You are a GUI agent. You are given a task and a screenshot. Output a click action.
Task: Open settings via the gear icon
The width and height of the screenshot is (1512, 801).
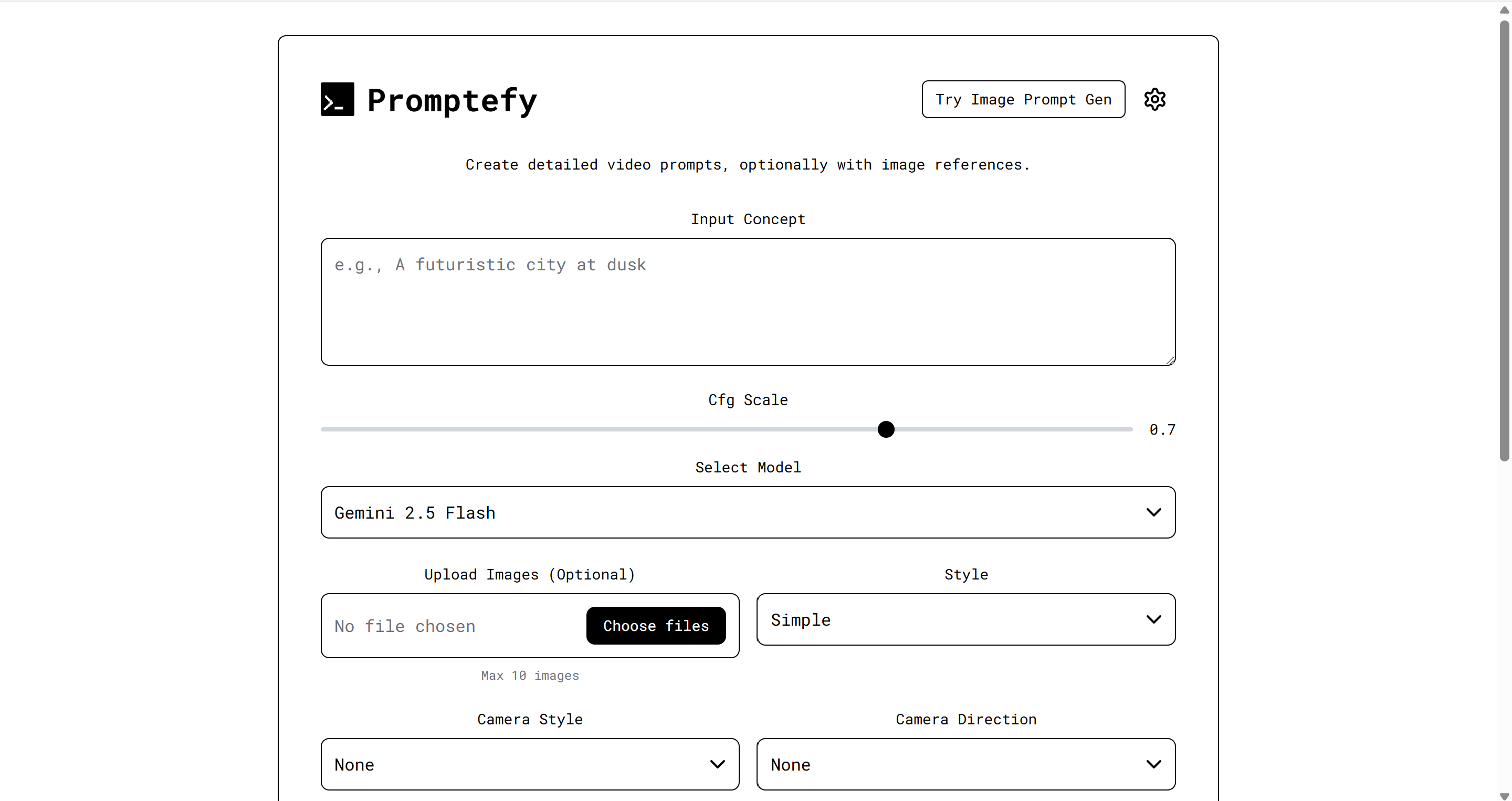pyautogui.click(x=1154, y=99)
